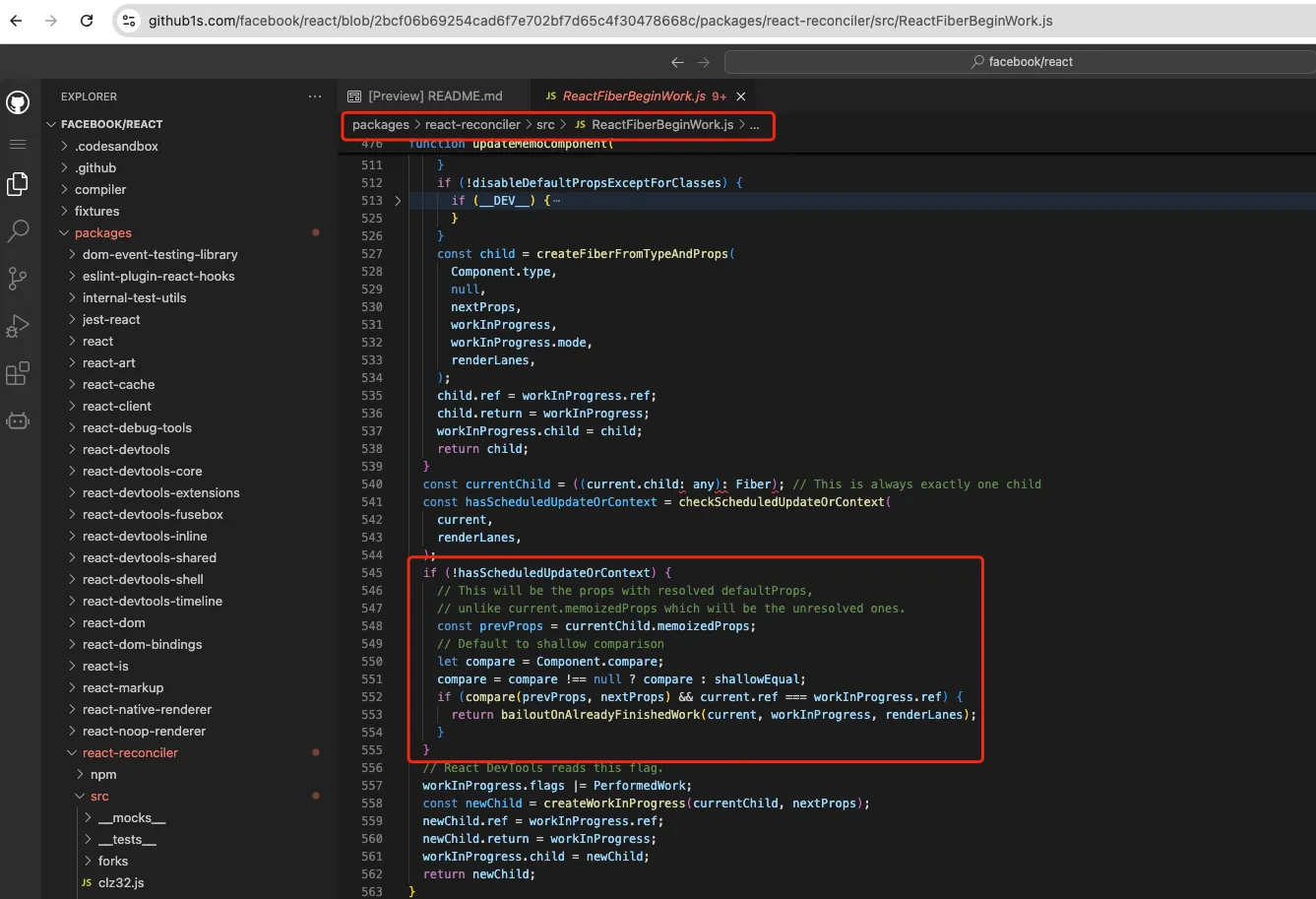Reload the page in the browser
The width and height of the screenshot is (1316, 899).
pos(87,21)
